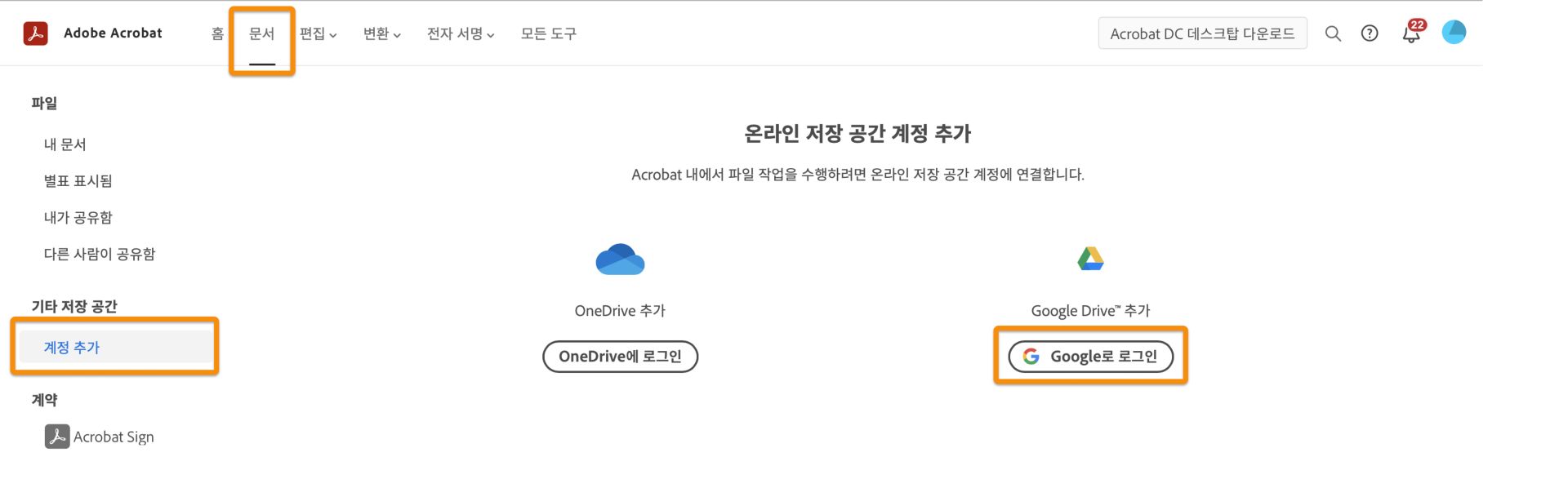Click the 기타 저장 공간 section heading
Image resolution: width=1568 pixels, height=488 pixels.
(x=74, y=307)
